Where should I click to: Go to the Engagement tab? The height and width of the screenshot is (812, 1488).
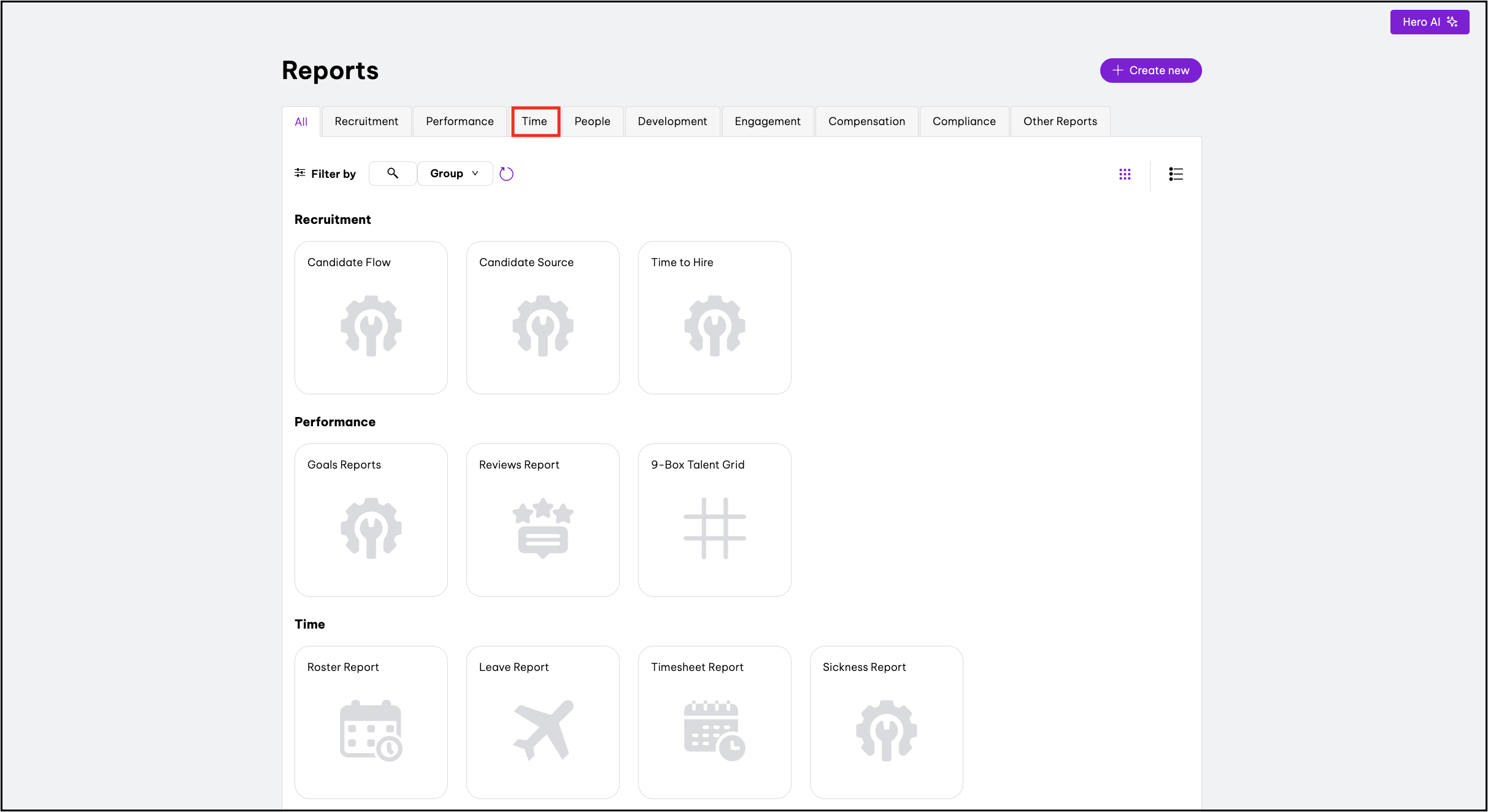coord(767,121)
